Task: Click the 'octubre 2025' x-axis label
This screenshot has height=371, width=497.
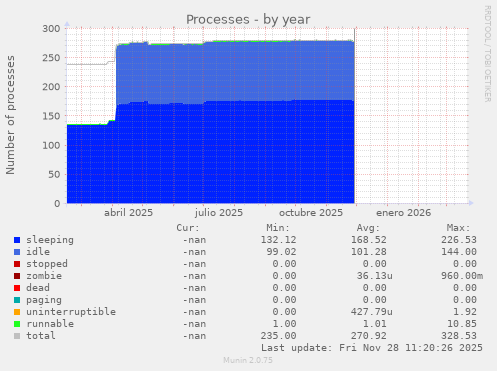Action: [311, 213]
